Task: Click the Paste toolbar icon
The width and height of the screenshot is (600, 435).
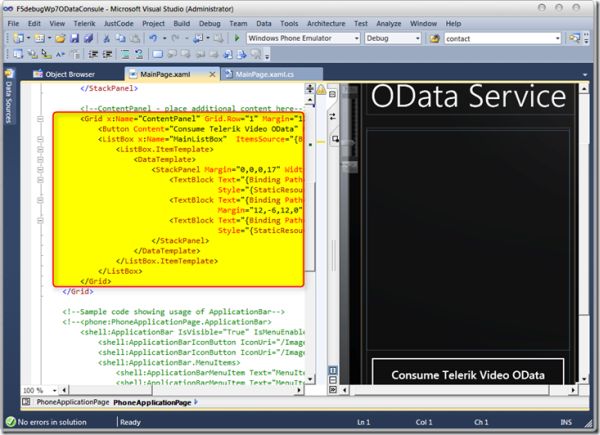Action: click(135, 38)
